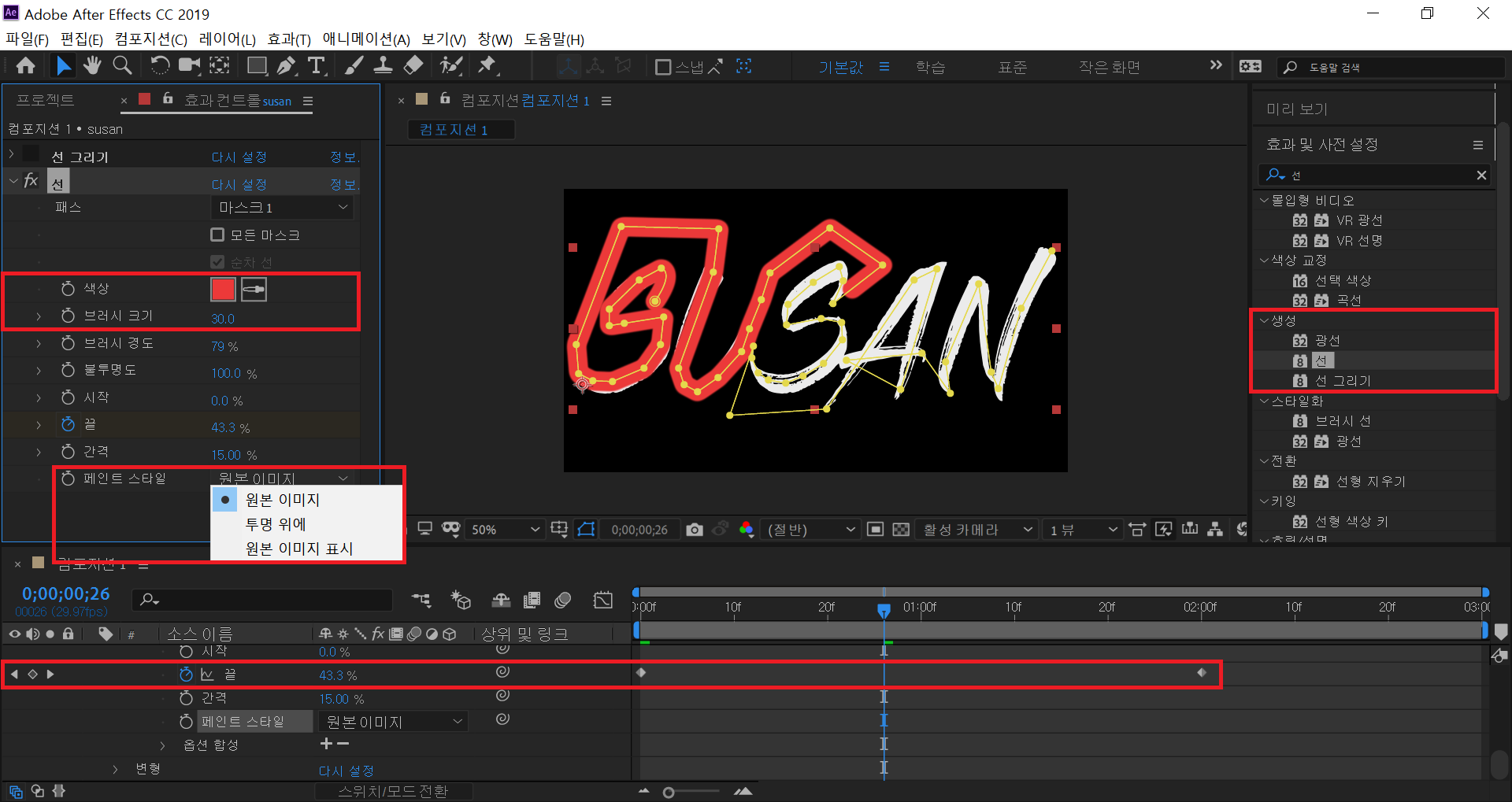Switch to 학습 workspace
1512x802 pixels.
(930, 67)
